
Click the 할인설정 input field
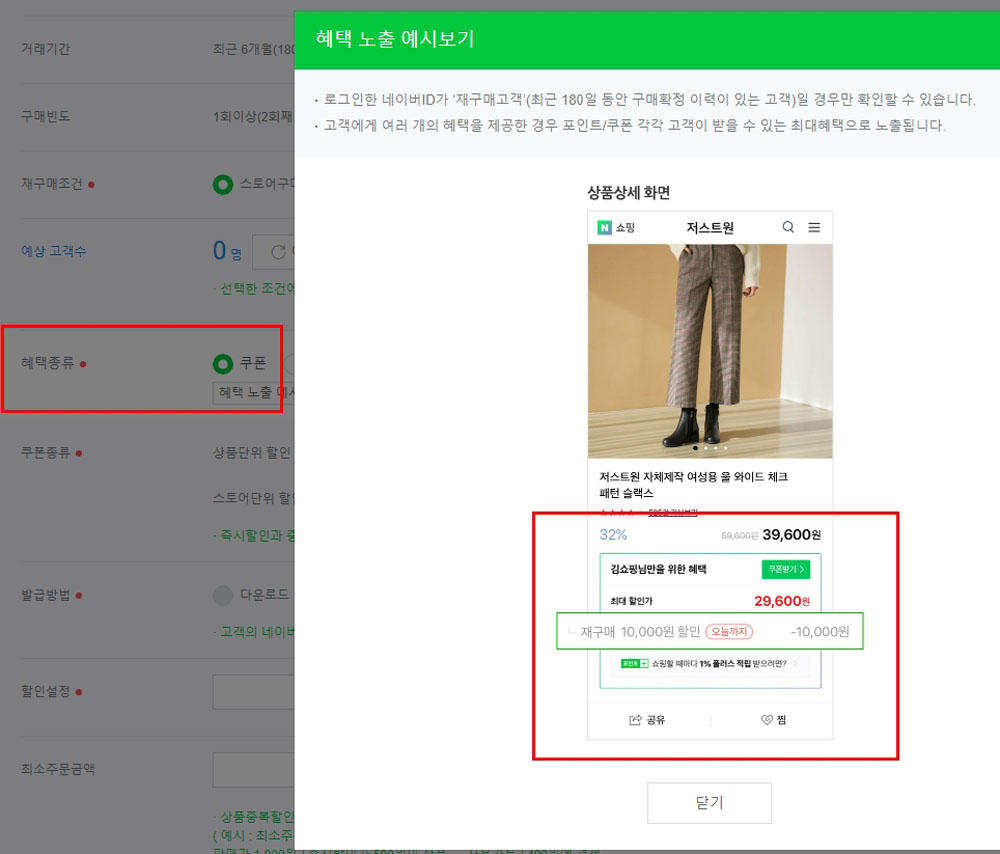(x=253, y=692)
